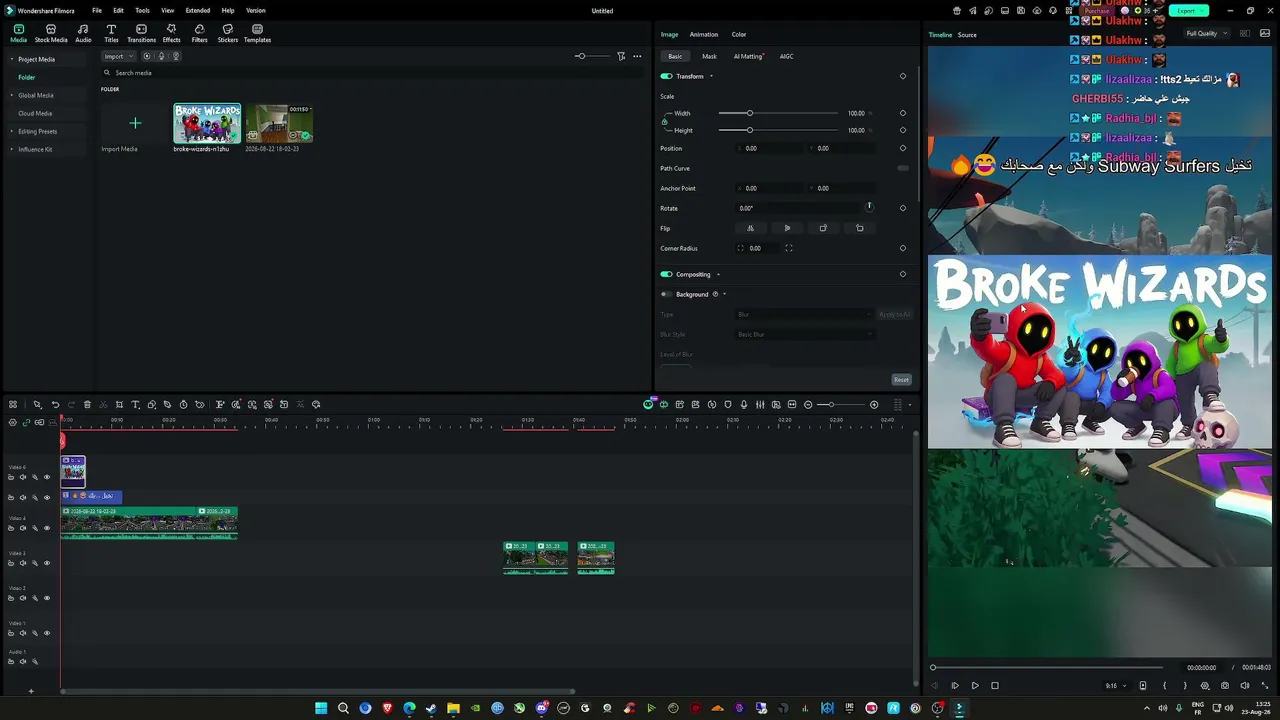Open the preview volume control
The image size is (1280, 720).
(1245, 686)
